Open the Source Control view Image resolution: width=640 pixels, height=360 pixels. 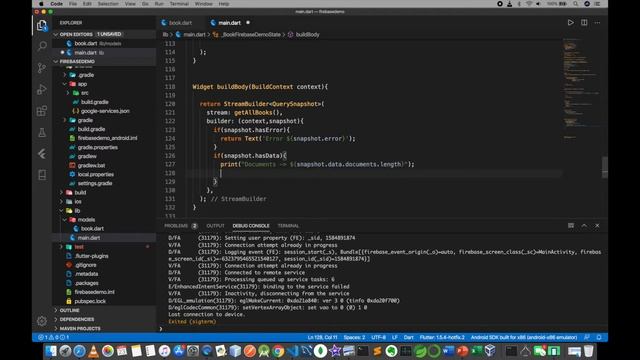click(x=42, y=67)
